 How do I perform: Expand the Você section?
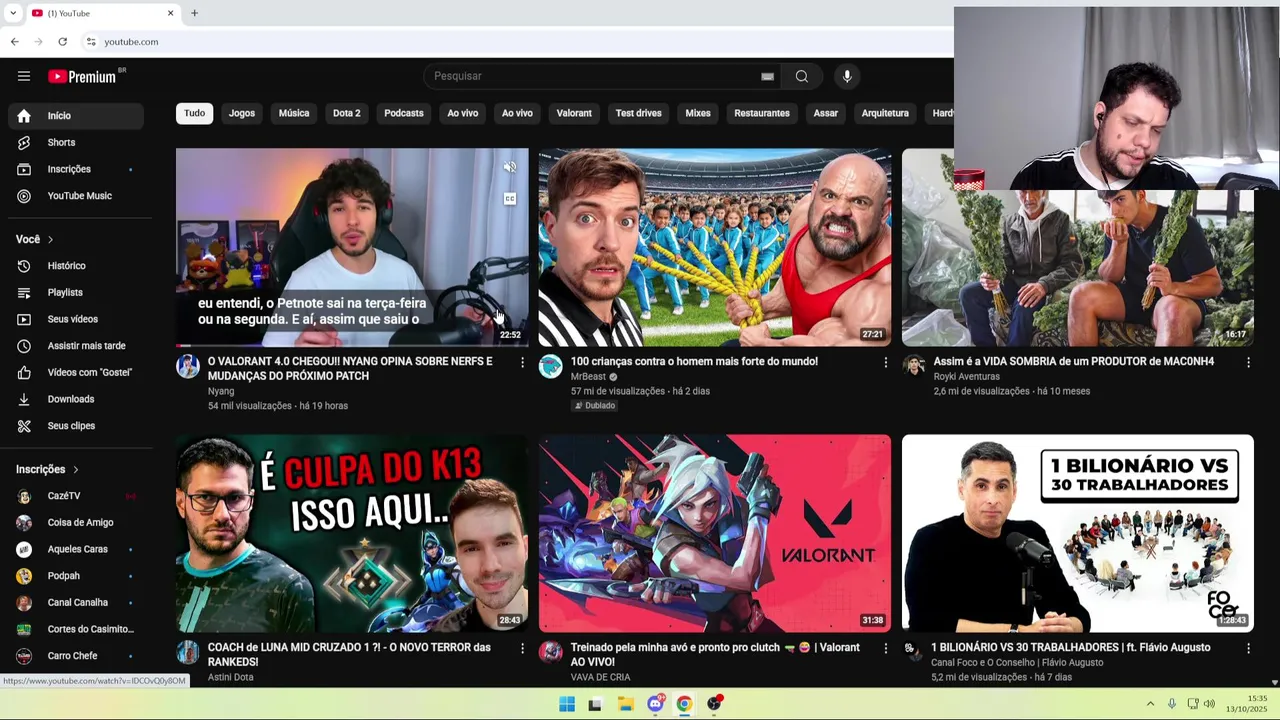tap(35, 239)
